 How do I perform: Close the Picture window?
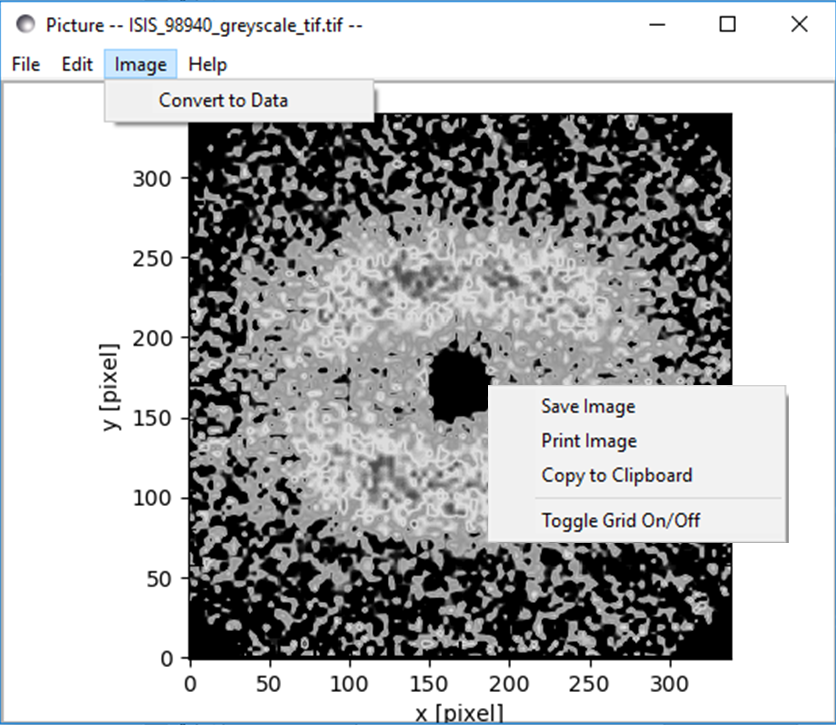[x=799, y=25]
